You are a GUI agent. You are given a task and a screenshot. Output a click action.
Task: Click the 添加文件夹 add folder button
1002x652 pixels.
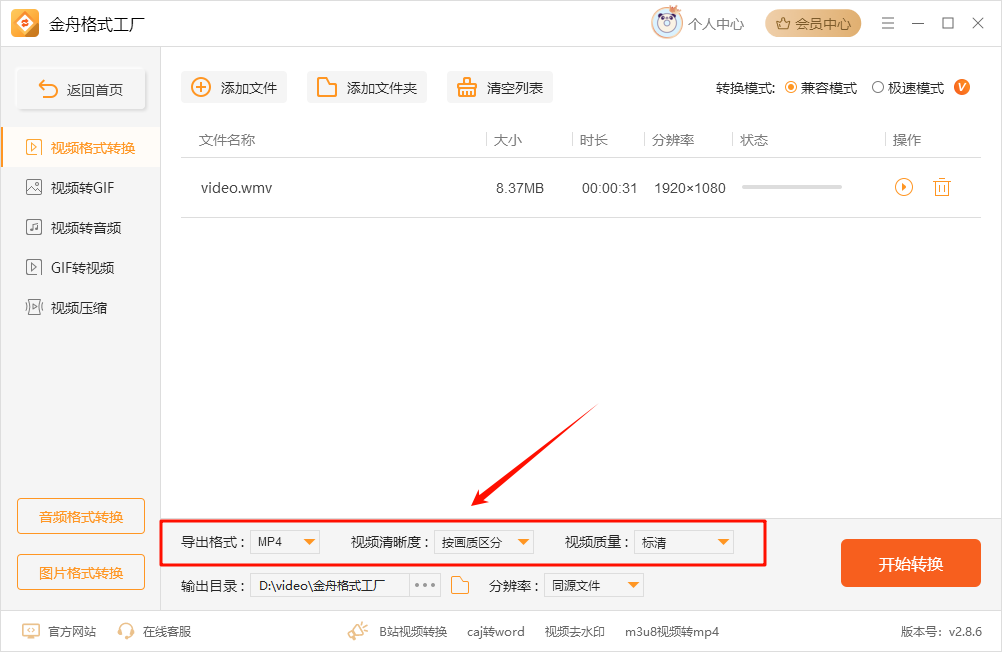click(x=367, y=88)
